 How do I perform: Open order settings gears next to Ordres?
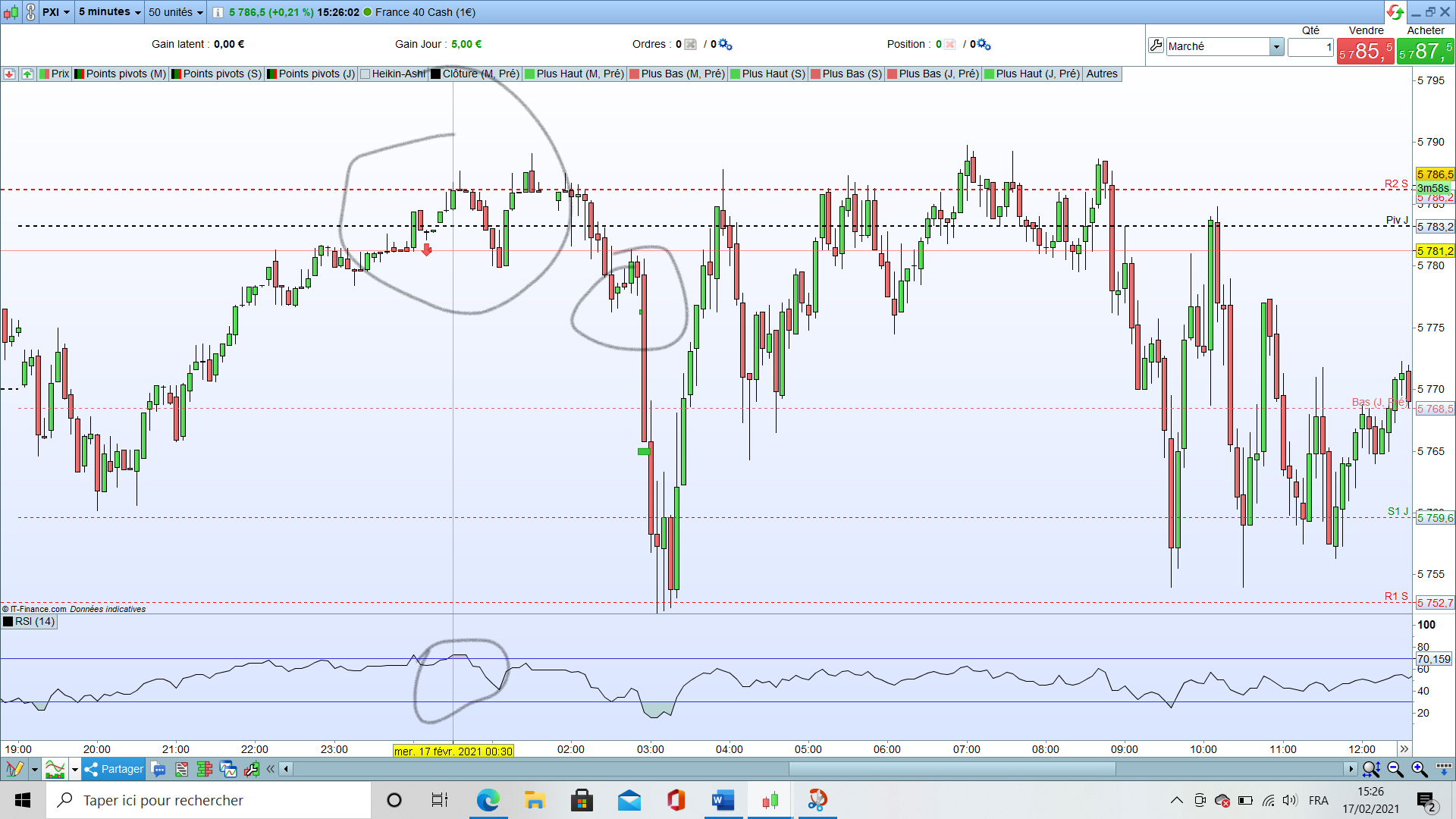pos(725,45)
